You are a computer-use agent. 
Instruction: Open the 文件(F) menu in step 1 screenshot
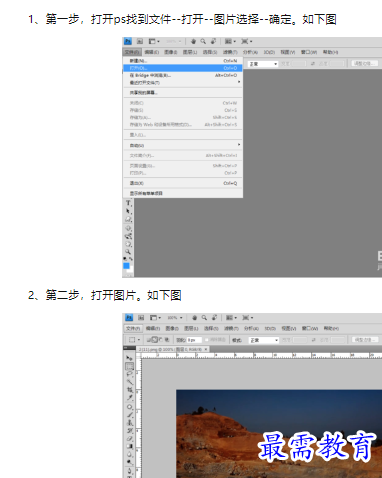[x=132, y=52]
